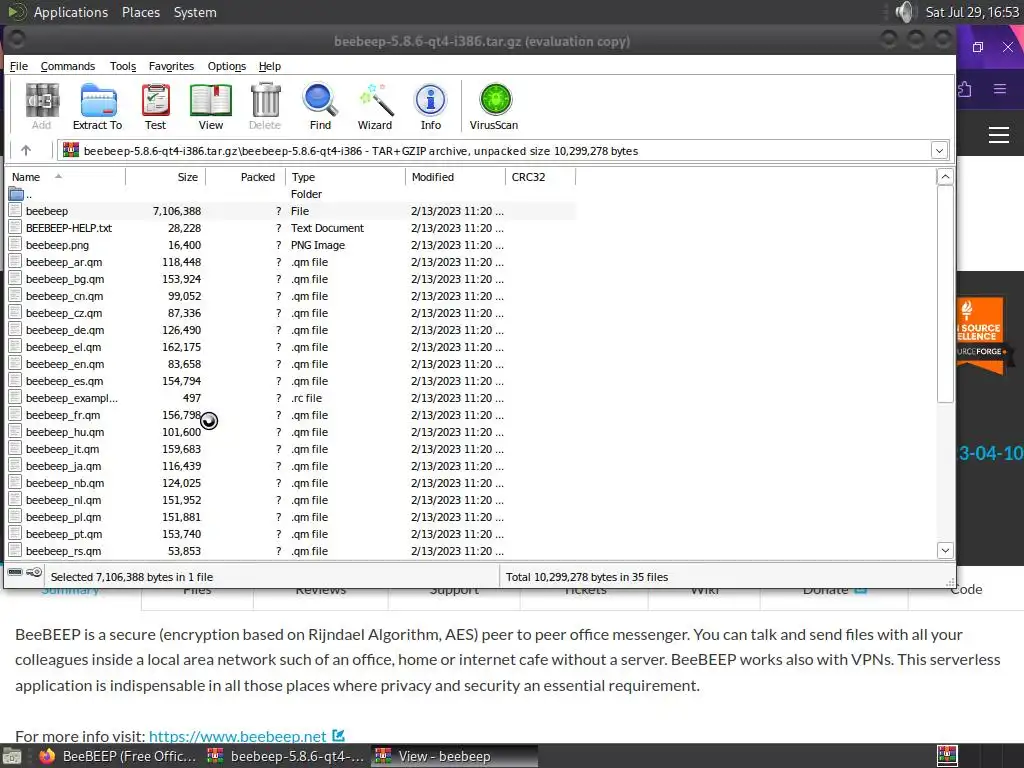Click the scroll down arrow of file list
This screenshot has width=1024, height=768.
[945, 551]
